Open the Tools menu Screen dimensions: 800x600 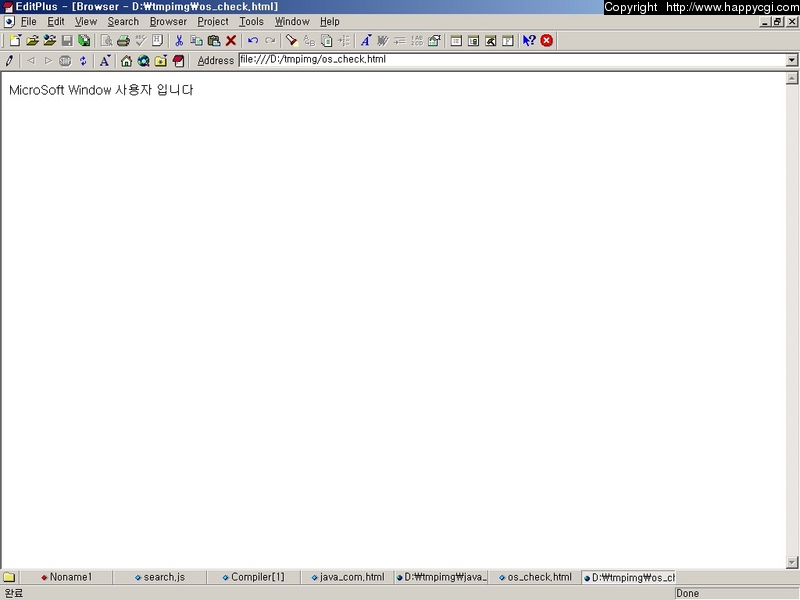tap(252, 21)
